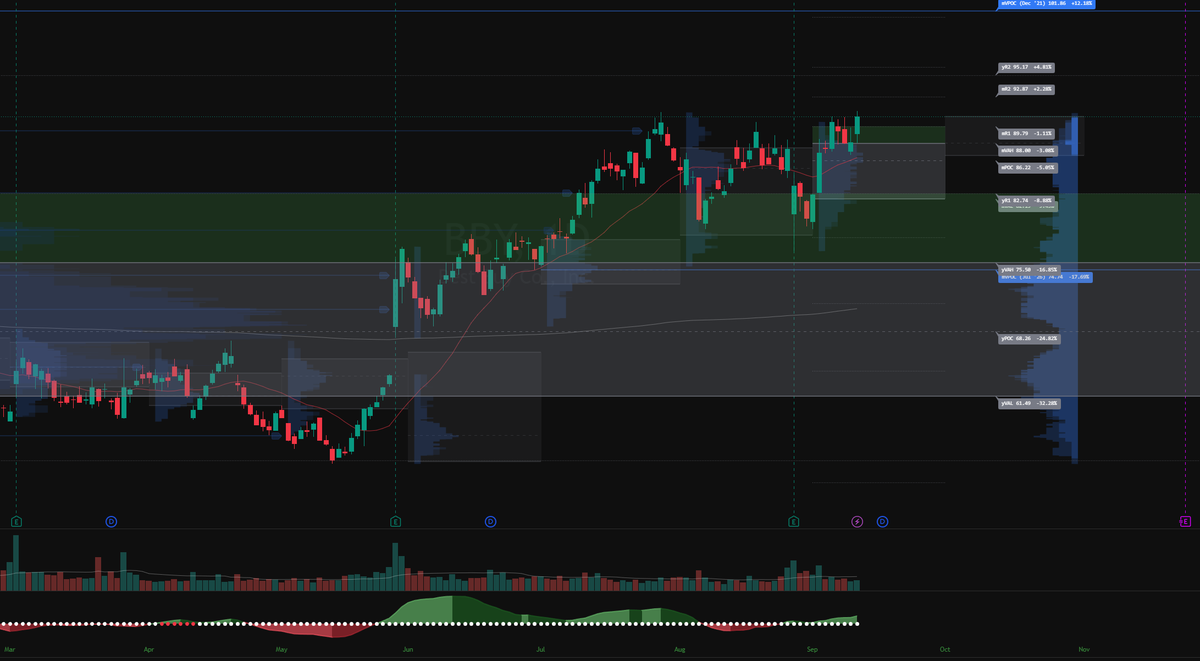Screen dimensions: 1200x661
Task: Click the Apr label on the time axis
Action: (x=149, y=649)
